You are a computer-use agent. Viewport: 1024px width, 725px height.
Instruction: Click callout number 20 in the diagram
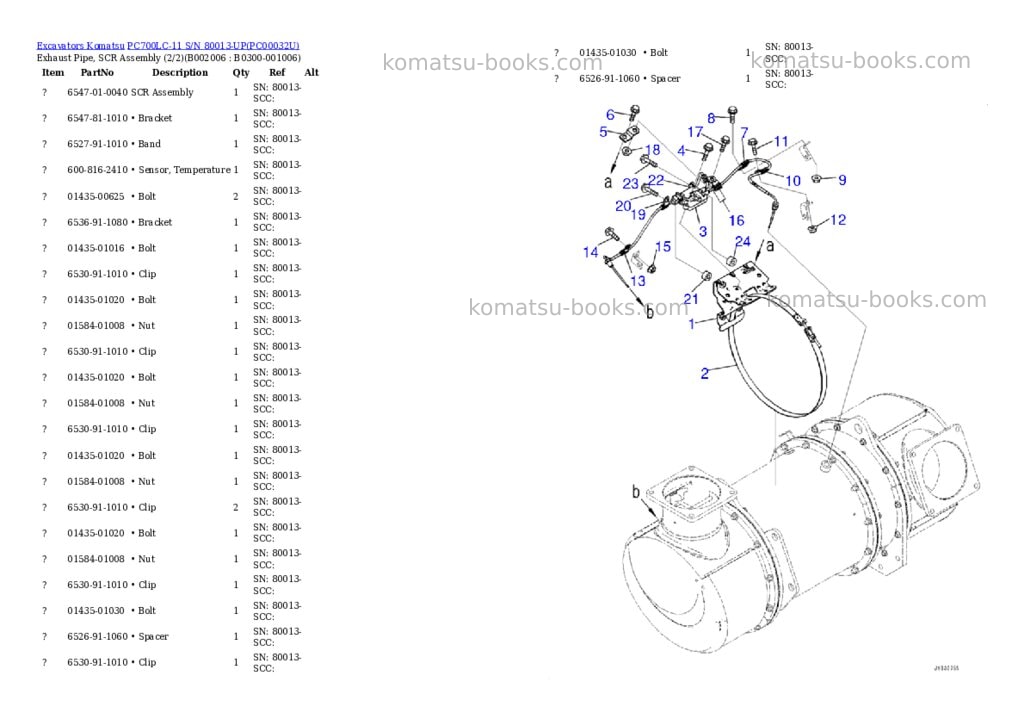[x=623, y=206]
